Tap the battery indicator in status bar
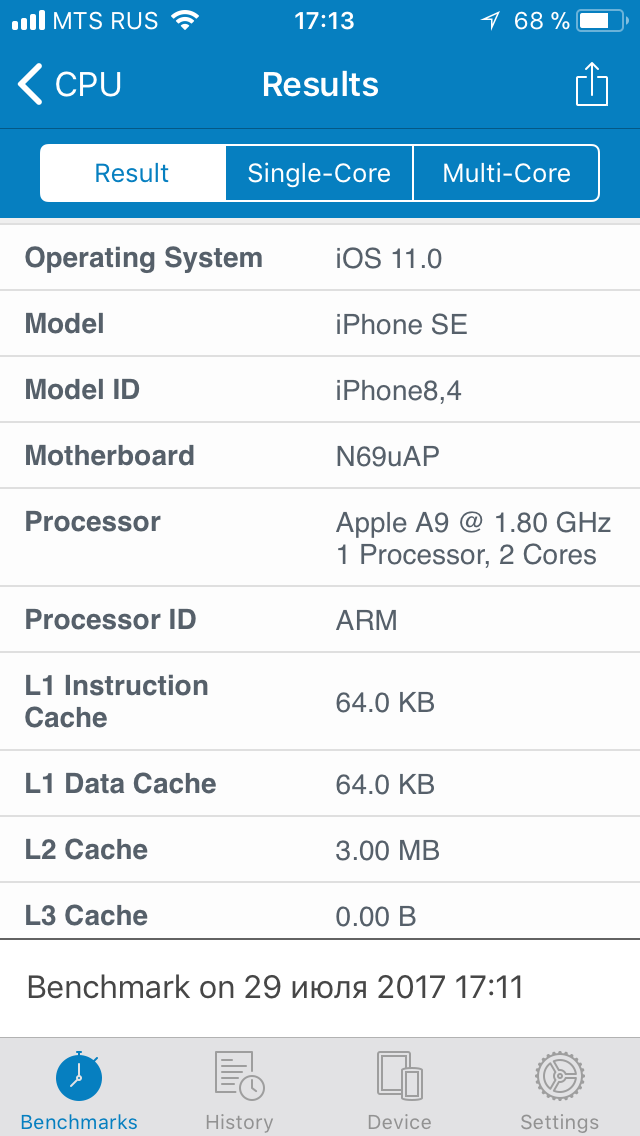640x1136 pixels. coord(602,21)
